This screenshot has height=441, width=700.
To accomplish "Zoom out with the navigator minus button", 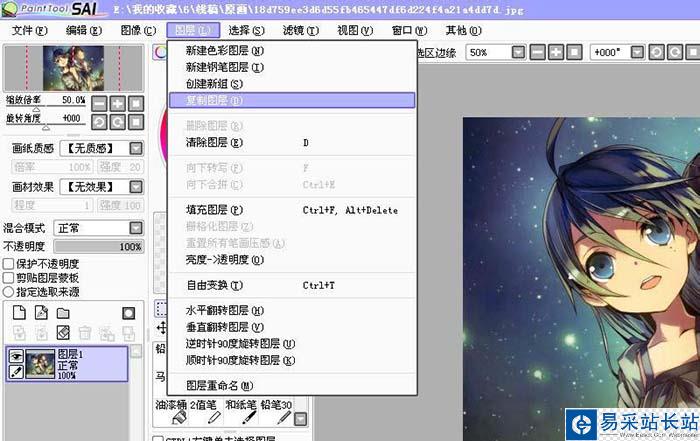I will (x=99, y=104).
